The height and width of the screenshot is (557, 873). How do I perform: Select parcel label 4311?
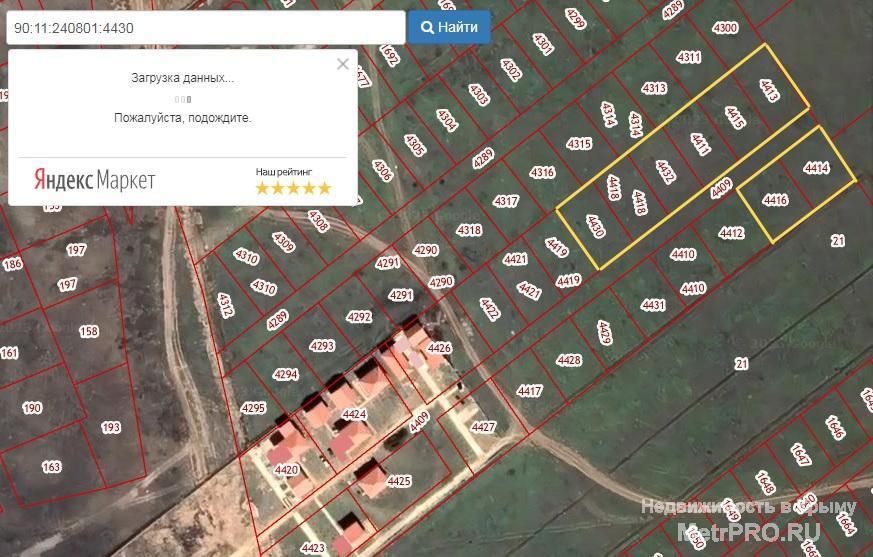click(689, 57)
